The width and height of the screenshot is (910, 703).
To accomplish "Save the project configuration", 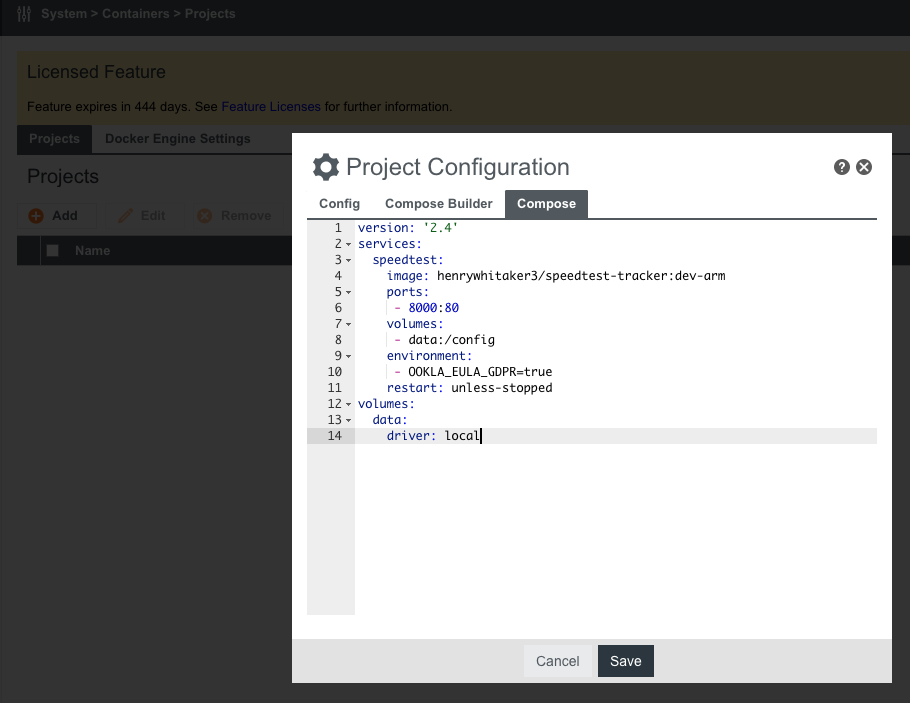I will click(x=626, y=661).
